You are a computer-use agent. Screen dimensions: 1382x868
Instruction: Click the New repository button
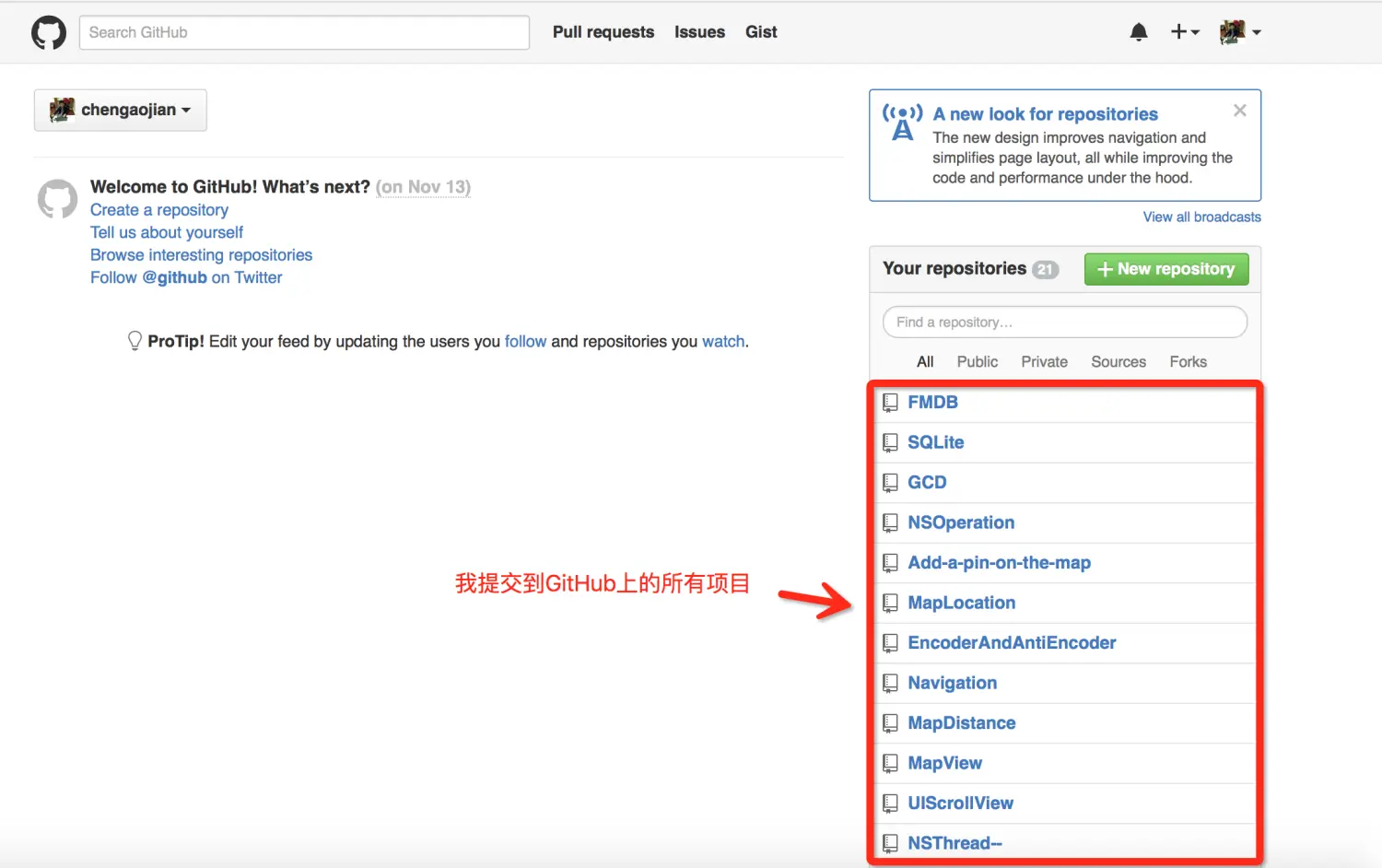pos(1166,269)
